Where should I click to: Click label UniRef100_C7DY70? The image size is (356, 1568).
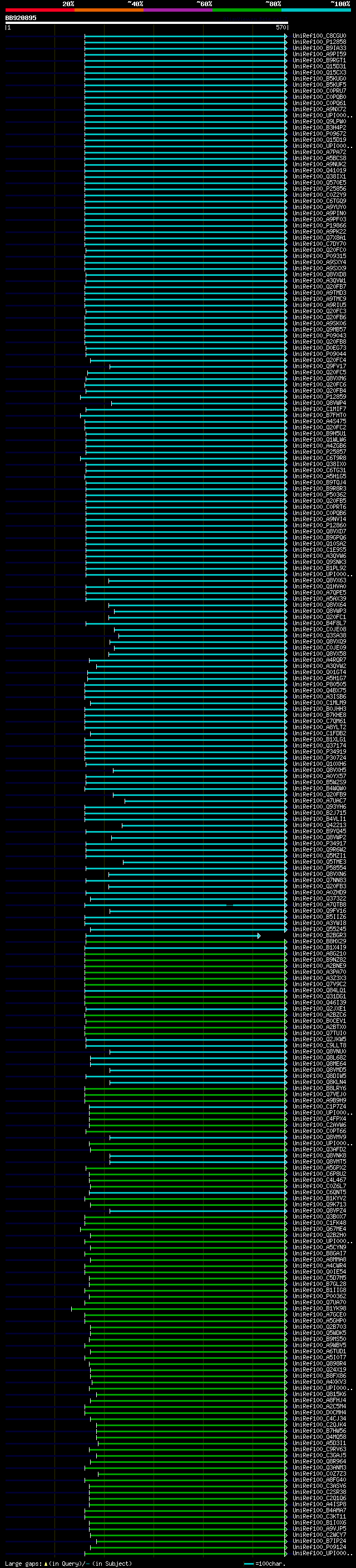(x=319, y=244)
